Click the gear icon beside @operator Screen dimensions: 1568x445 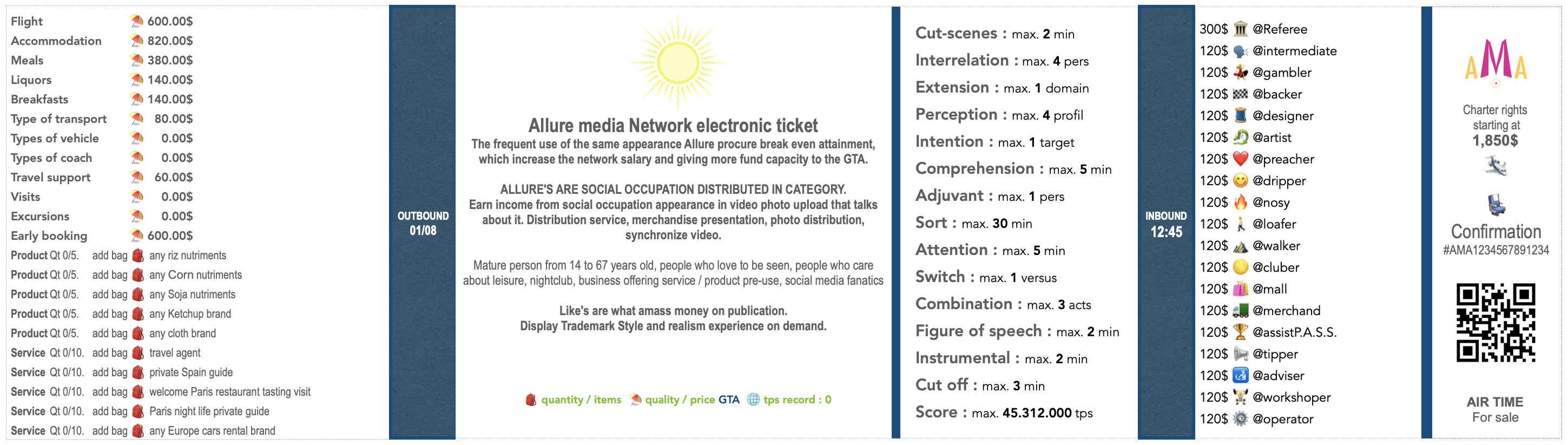(1240, 419)
